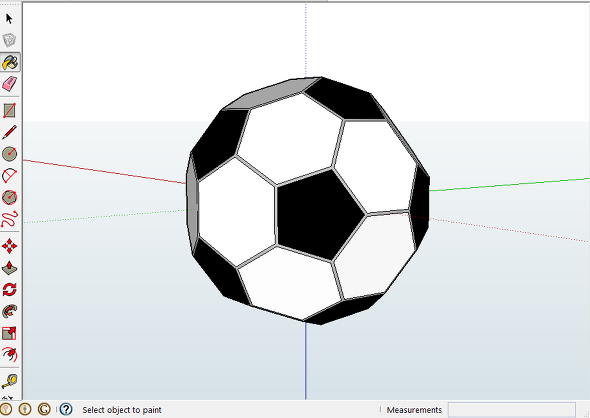
Task: Activate the Paint Bucket tool
Action: pyautogui.click(x=10, y=62)
